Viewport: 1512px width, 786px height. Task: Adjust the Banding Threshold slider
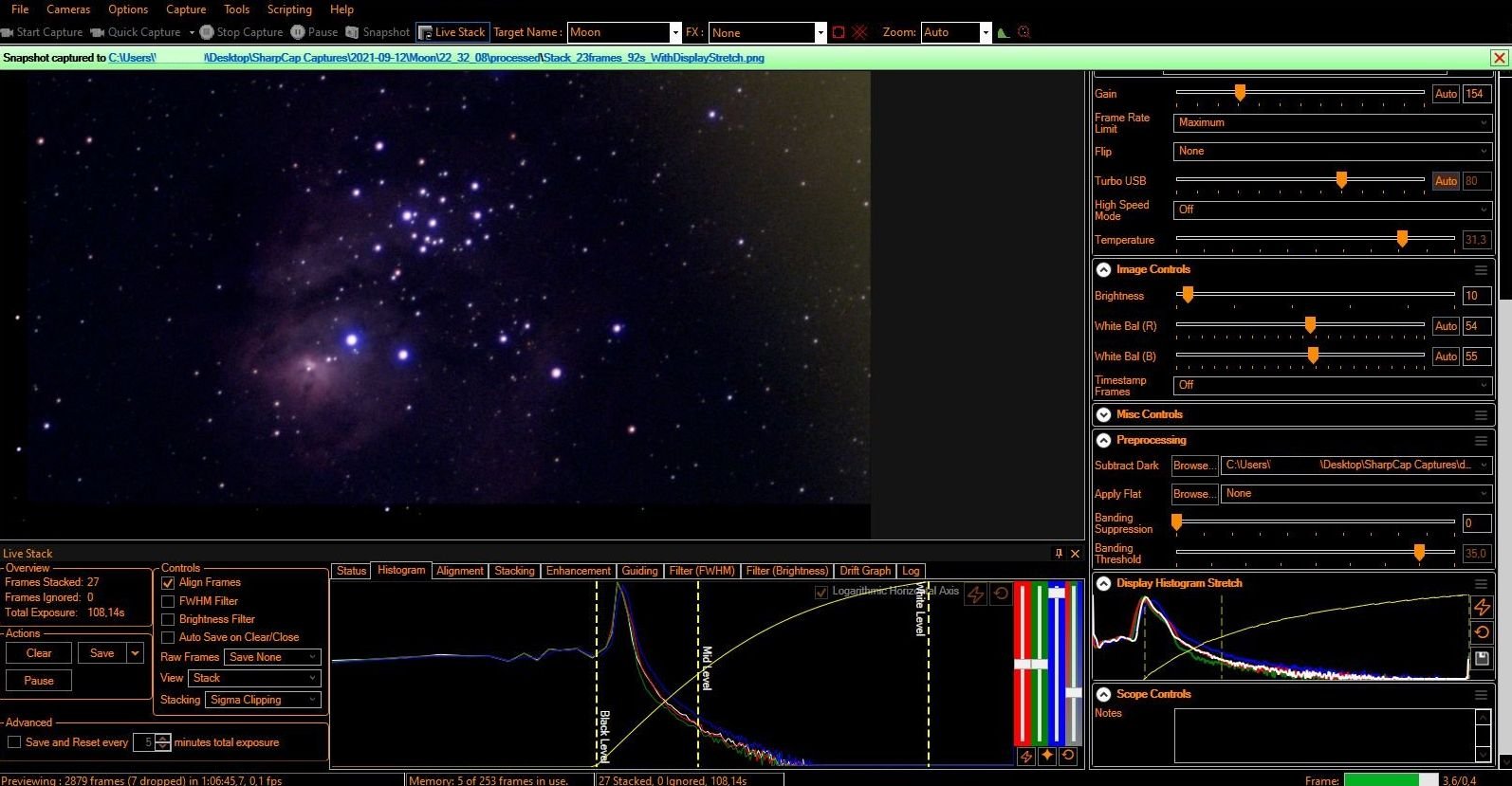[1419, 552]
